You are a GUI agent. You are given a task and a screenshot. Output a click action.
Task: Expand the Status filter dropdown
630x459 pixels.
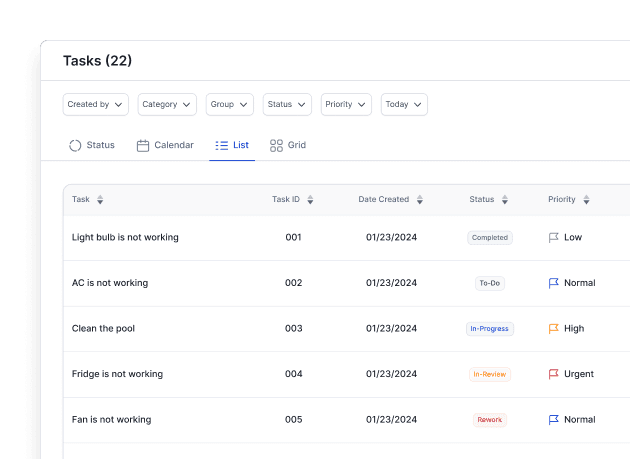[288, 104]
